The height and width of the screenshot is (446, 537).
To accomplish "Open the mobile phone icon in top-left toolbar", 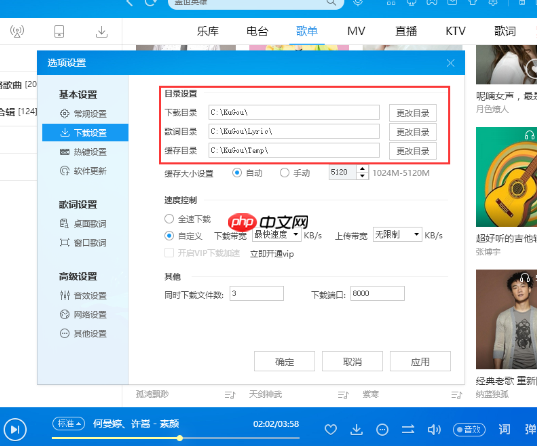I will [x=59, y=32].
